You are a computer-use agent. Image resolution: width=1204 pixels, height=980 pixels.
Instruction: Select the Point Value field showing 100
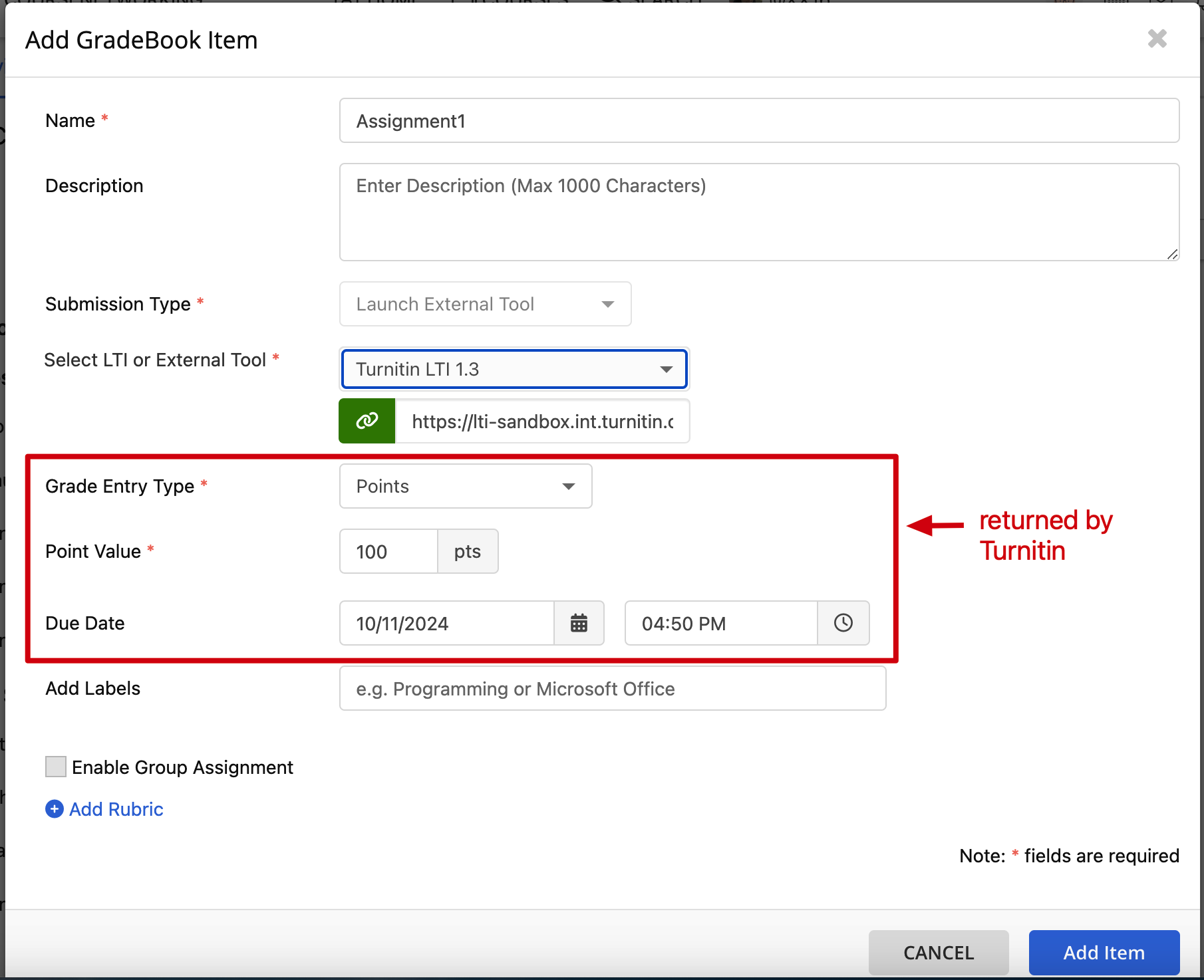tap(388, 551)
